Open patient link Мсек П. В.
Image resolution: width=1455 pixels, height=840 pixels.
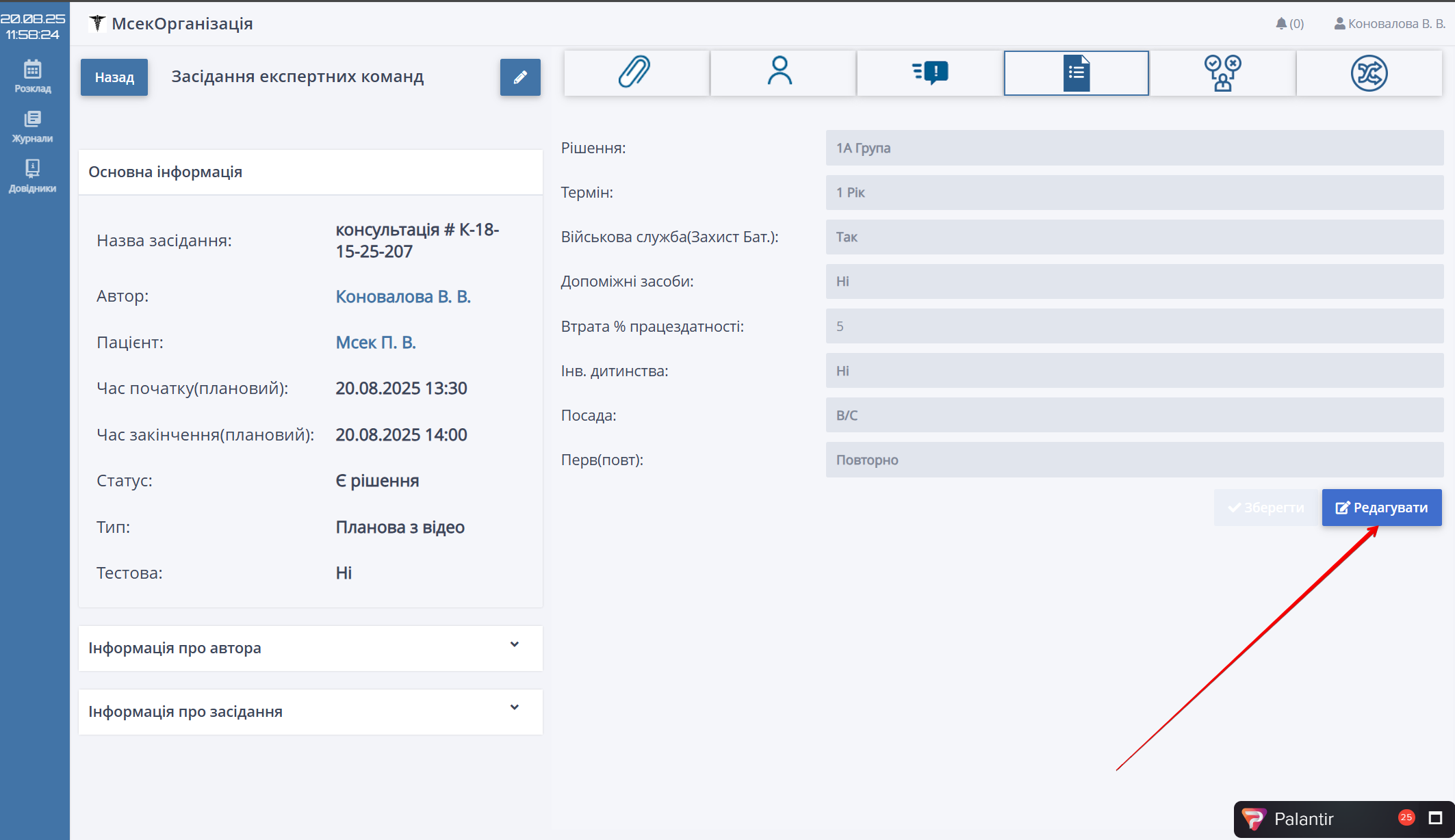(x=375, y=343)
